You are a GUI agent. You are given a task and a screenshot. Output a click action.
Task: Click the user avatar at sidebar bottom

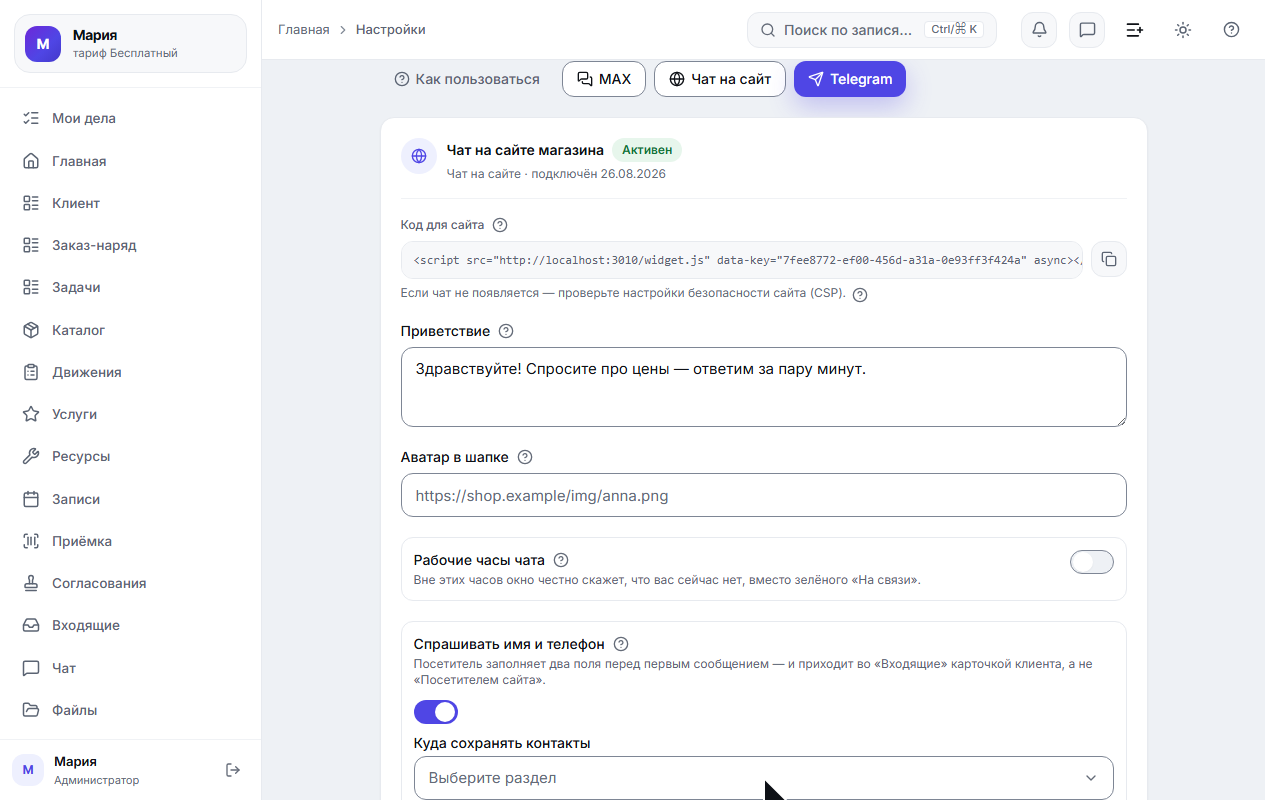tap(28, 770)
